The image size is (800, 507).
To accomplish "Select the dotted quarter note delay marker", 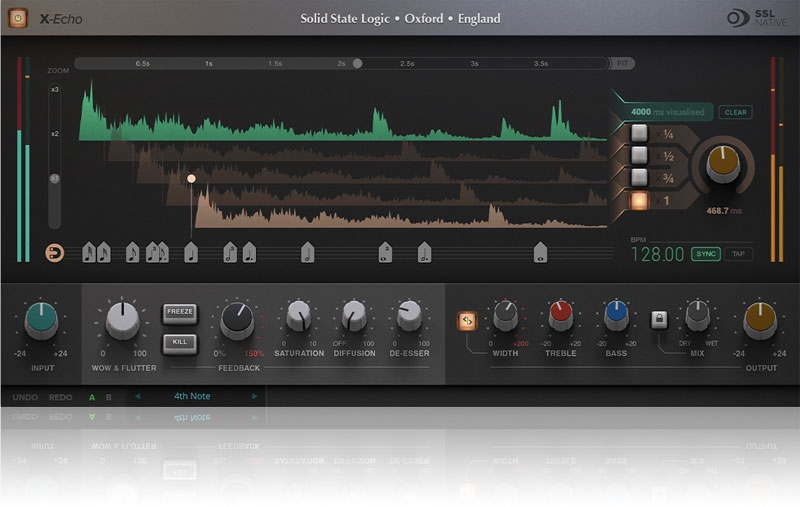I will (249, 252).
